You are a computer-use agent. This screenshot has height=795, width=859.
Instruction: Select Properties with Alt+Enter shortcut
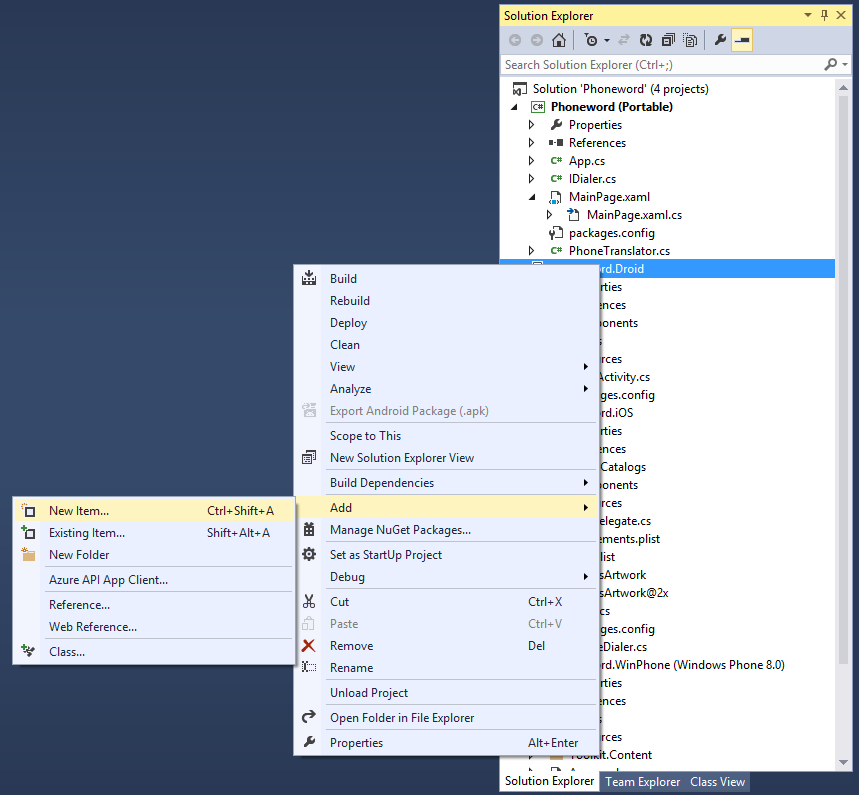point(446,743)
